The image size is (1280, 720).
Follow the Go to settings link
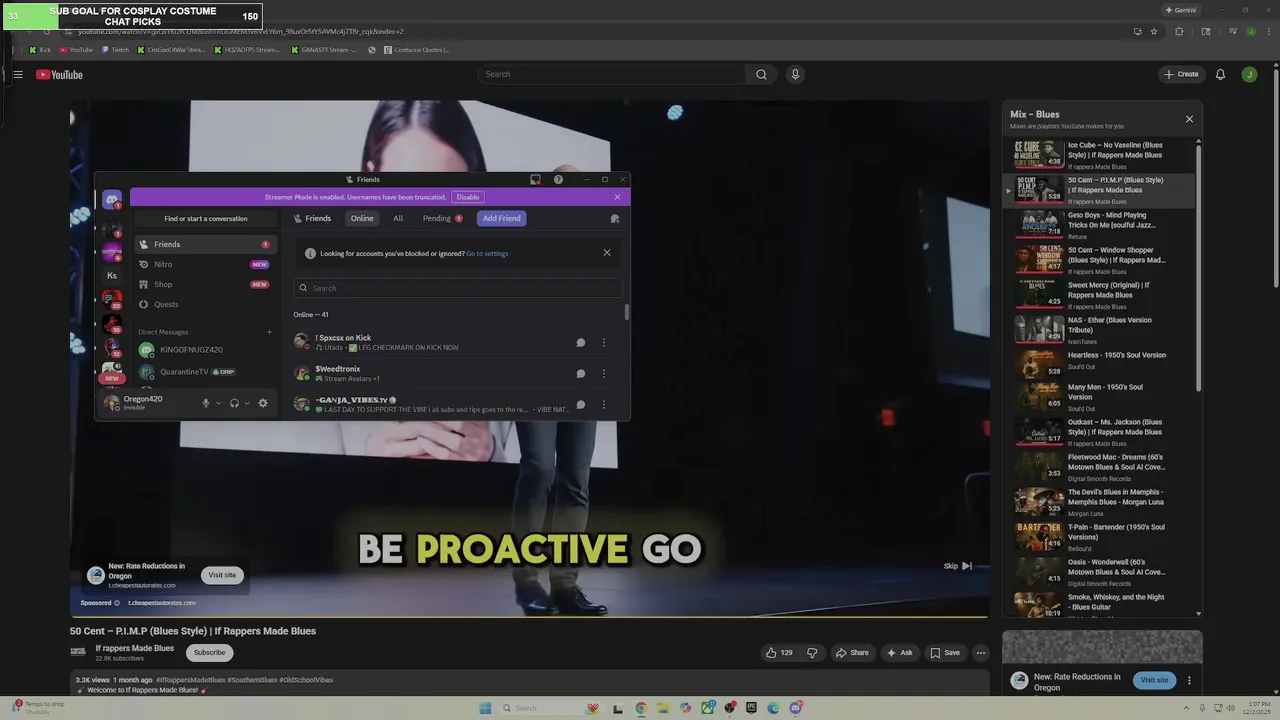487,253
